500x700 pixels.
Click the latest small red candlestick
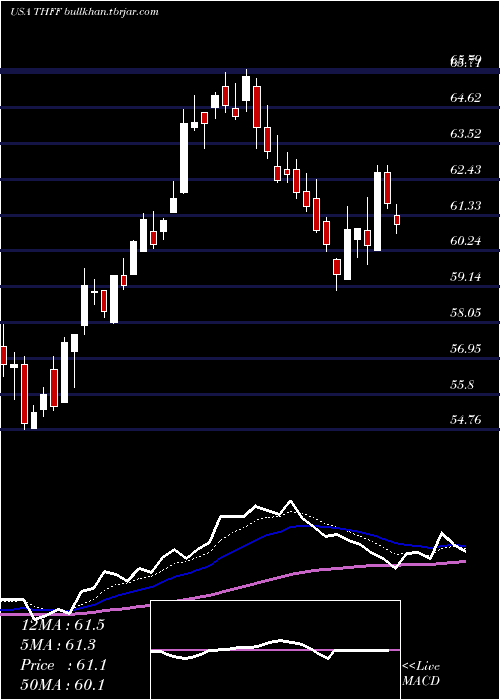point(396,220)
